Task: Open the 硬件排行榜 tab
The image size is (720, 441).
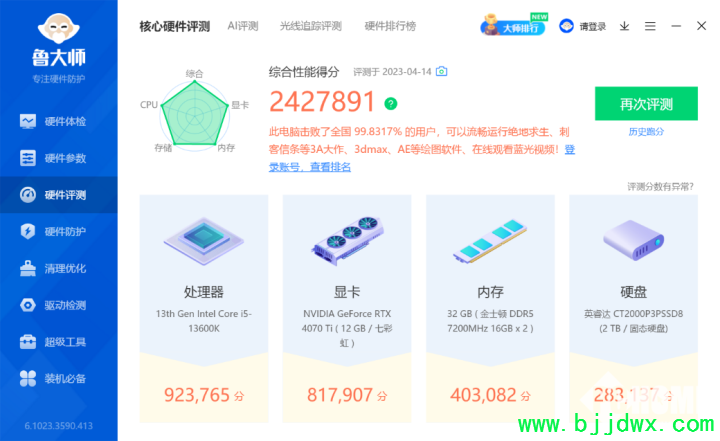Action: (390, 26)
